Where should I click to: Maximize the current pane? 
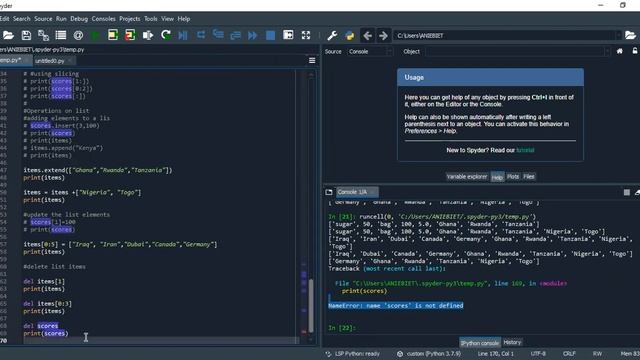coord(288,36)
